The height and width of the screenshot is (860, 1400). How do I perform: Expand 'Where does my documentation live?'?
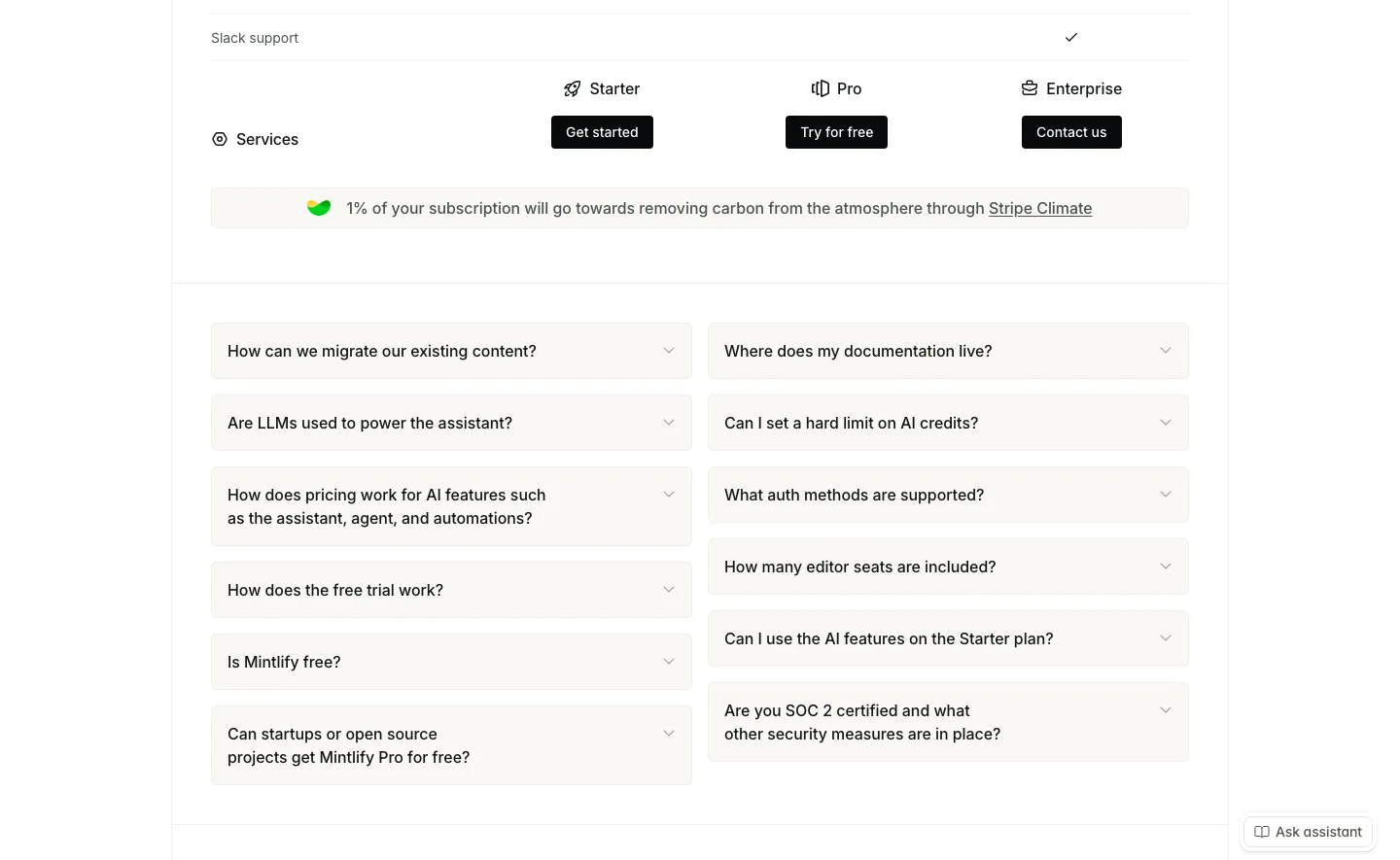click(x=948, y=351)
